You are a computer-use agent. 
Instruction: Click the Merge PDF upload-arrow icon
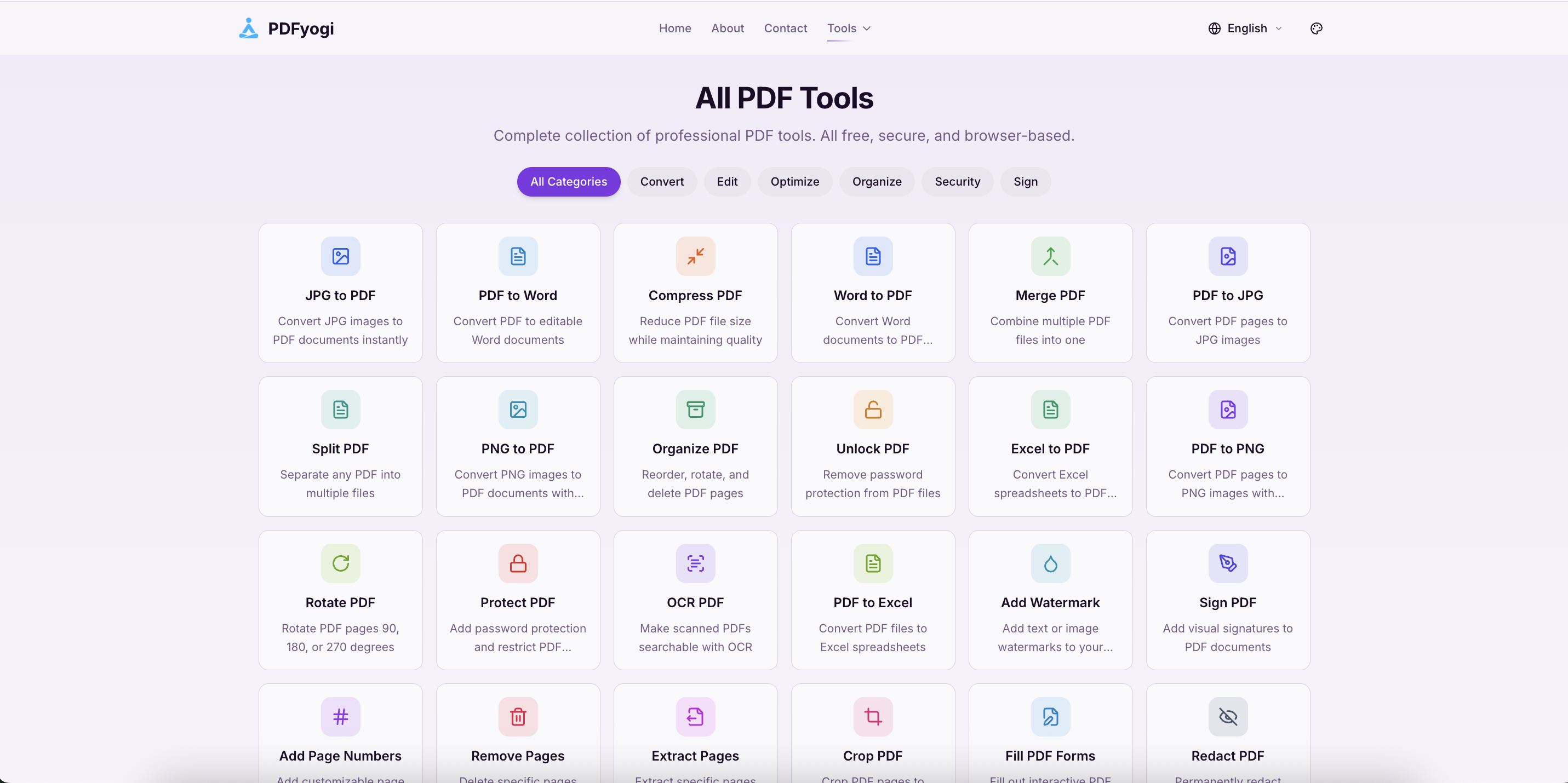click(1050, 256)
